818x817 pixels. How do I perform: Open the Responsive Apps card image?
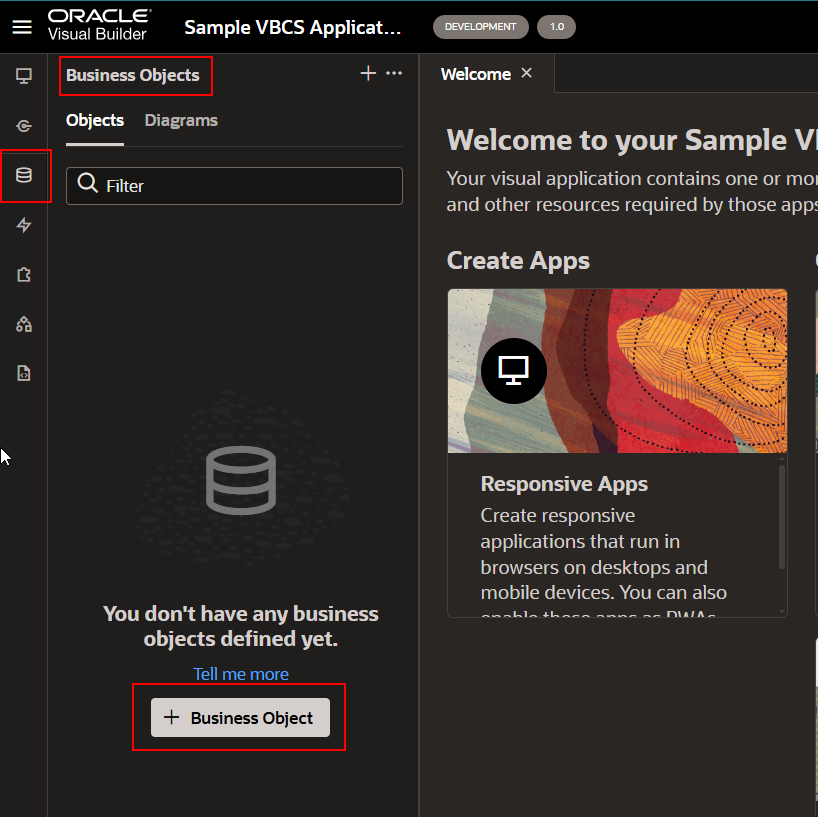[617, 371]
